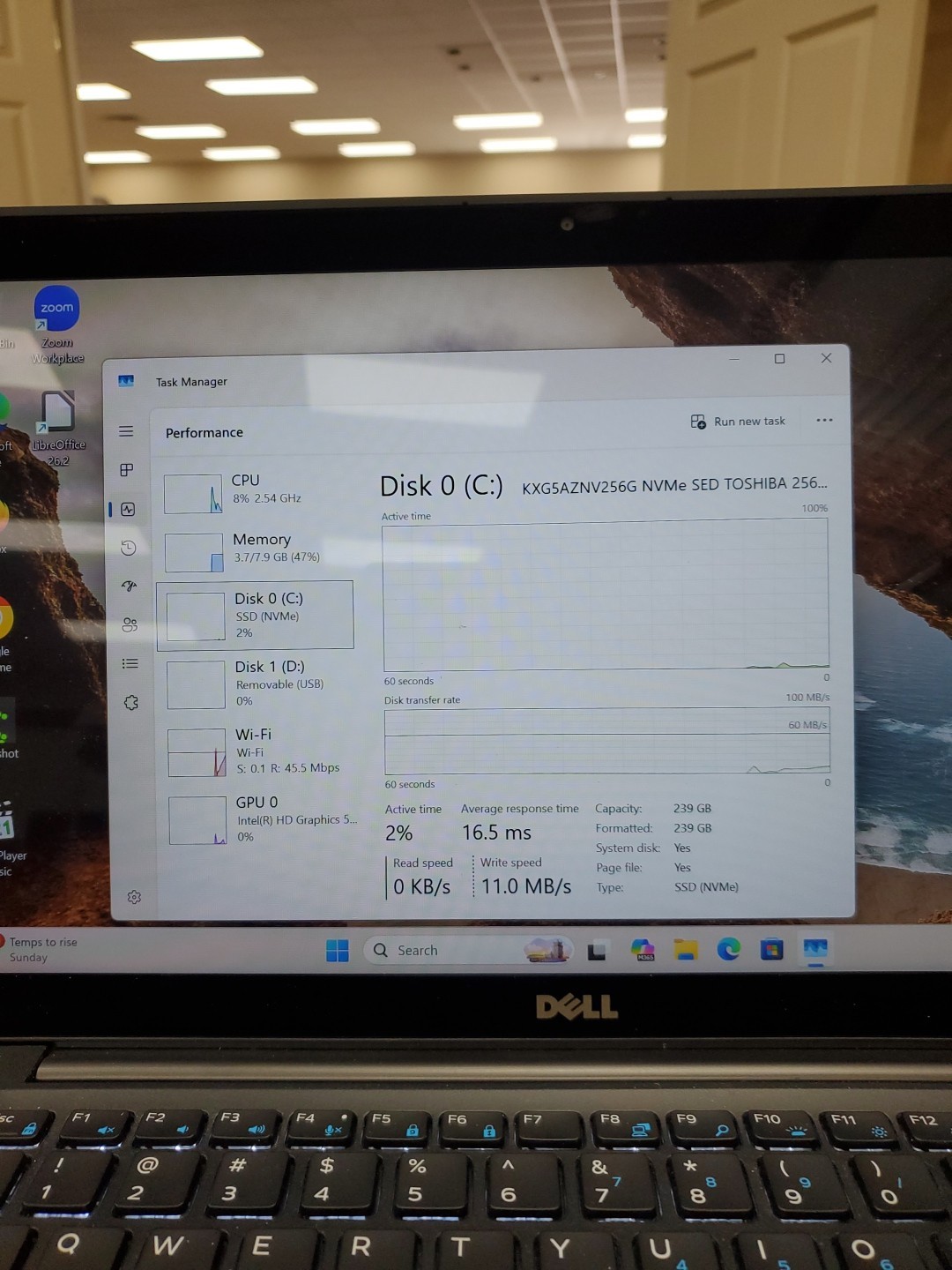Open App history sidebar icon

(128, 548)
